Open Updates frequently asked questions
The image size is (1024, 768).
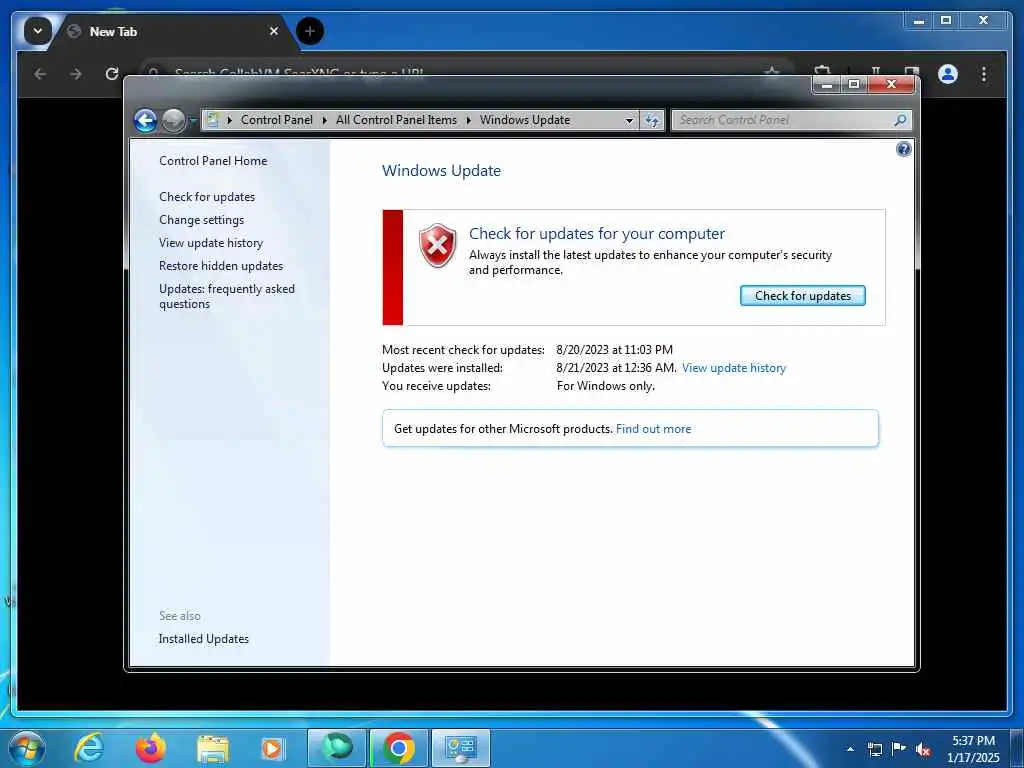pyautogui.click(x=227, y=296)
